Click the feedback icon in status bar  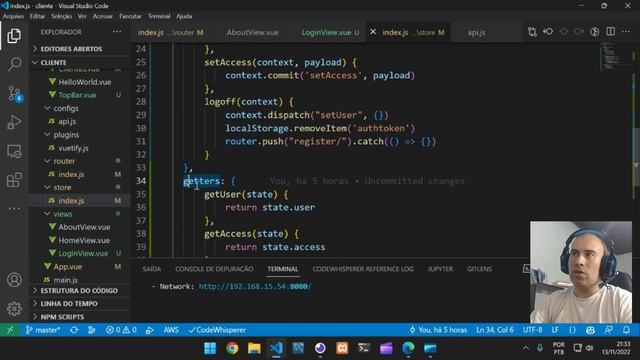[x=608, y=330]
